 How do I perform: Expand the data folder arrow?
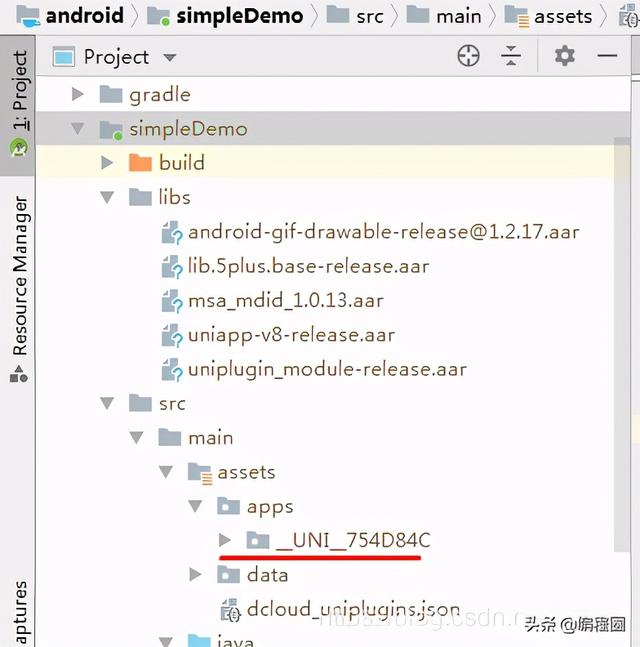click(x=195, y=574)
